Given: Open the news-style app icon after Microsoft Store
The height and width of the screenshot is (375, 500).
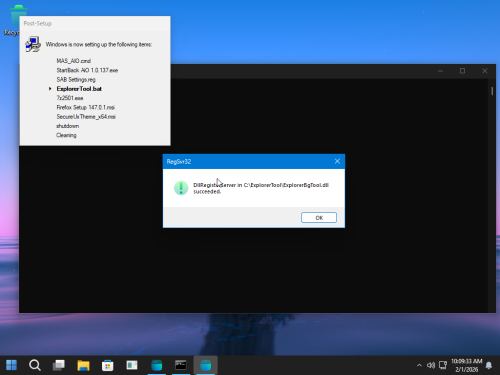Looking at the screenshot, I should [132, 365].
